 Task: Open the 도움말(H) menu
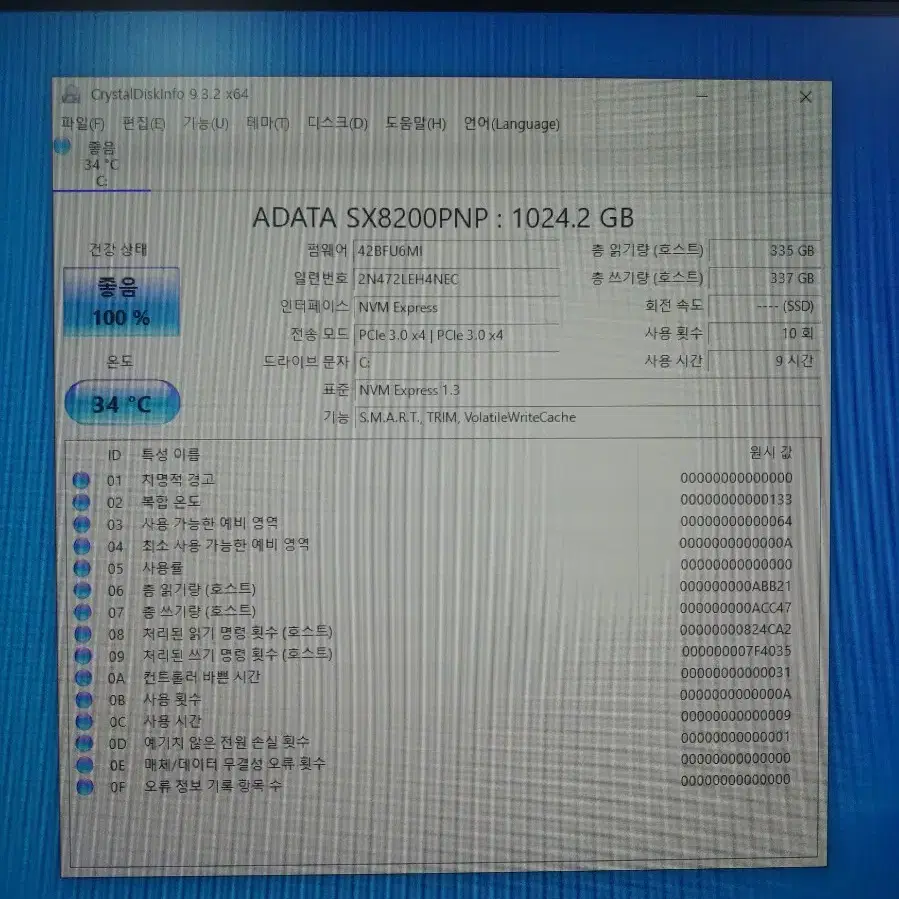click(x=415, y=123)
